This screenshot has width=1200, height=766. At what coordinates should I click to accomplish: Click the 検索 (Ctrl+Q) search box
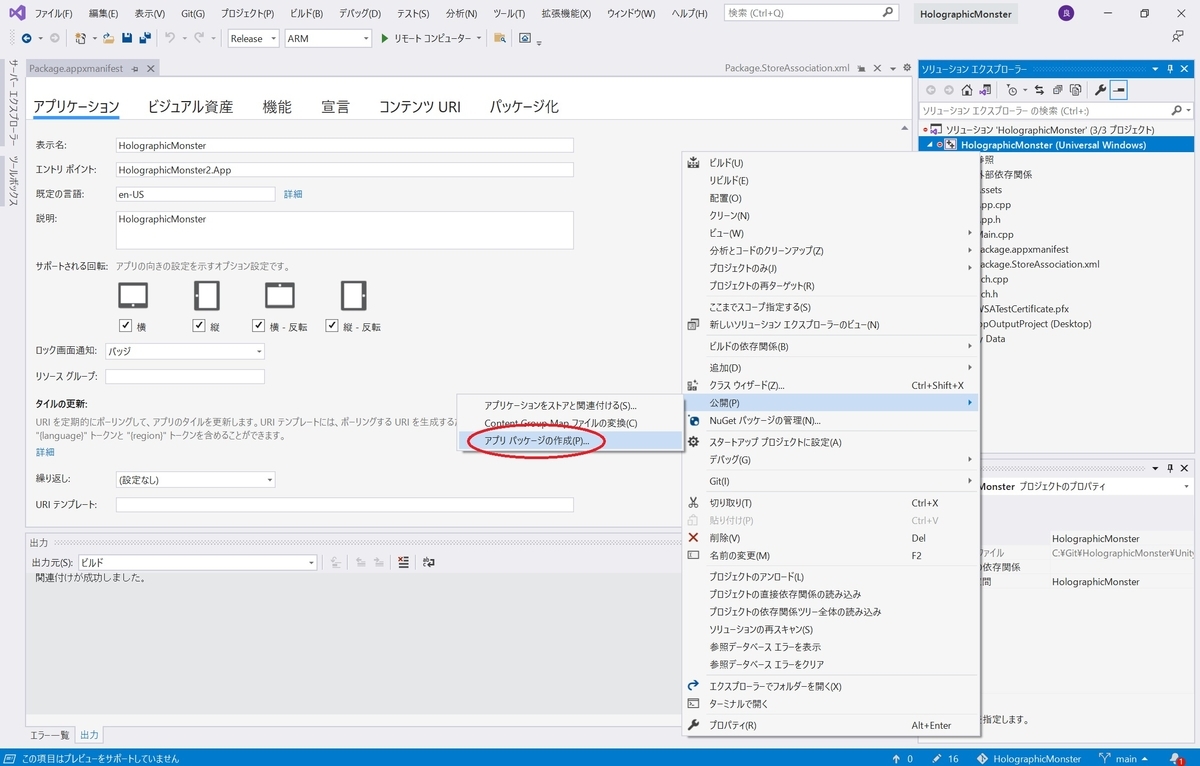(x=809, y=14)
